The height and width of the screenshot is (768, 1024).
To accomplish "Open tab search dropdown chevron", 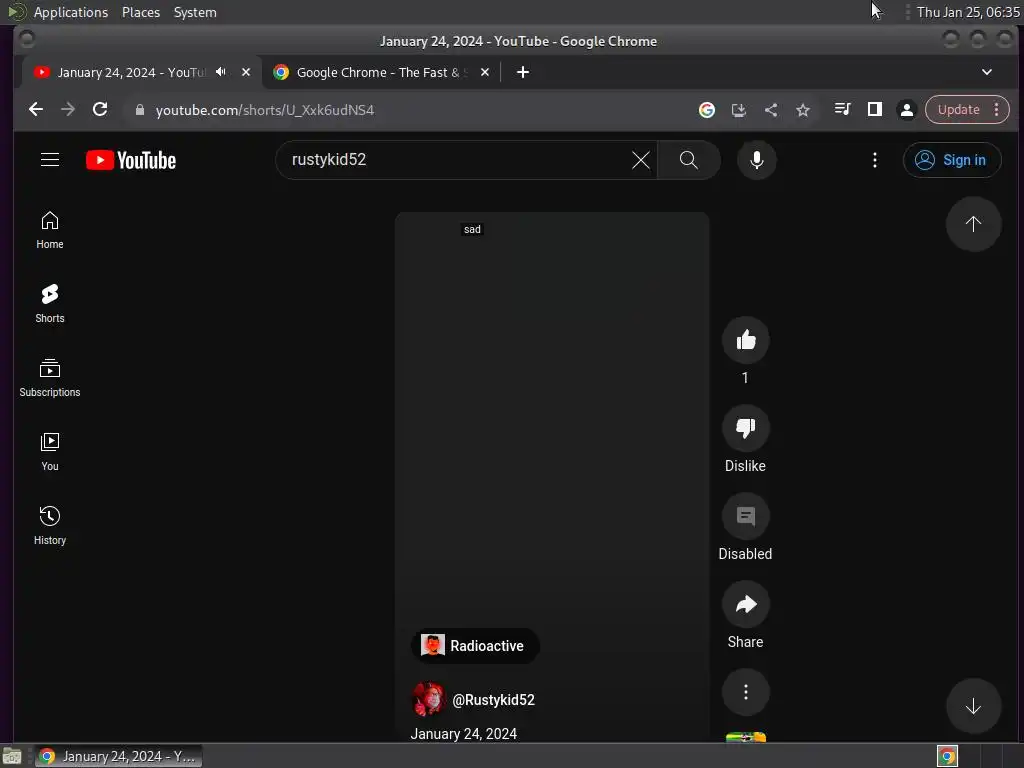I will tap(987, 72).
